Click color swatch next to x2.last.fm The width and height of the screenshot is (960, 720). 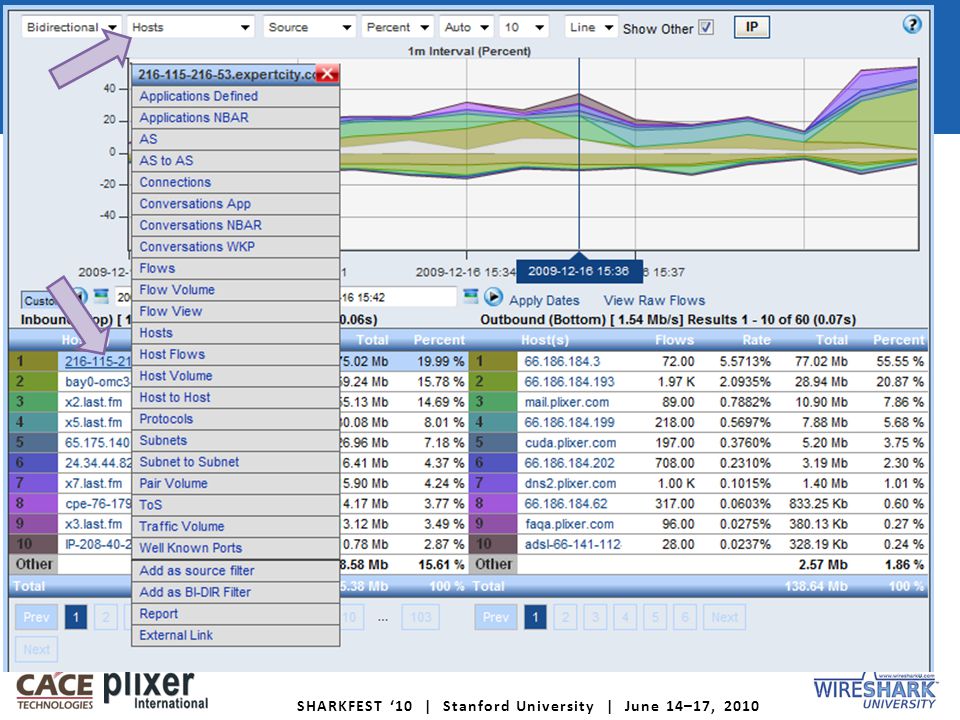coord(34,402)
